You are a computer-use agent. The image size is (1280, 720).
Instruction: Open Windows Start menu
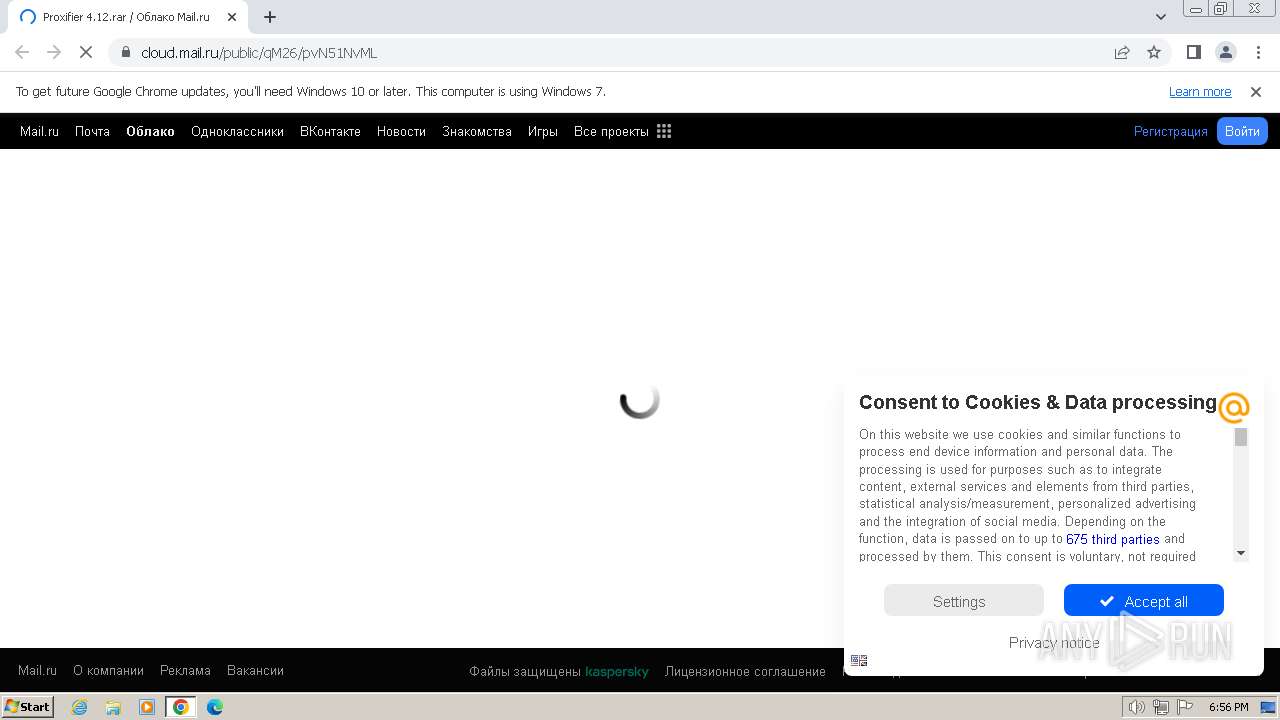(28, 706)
